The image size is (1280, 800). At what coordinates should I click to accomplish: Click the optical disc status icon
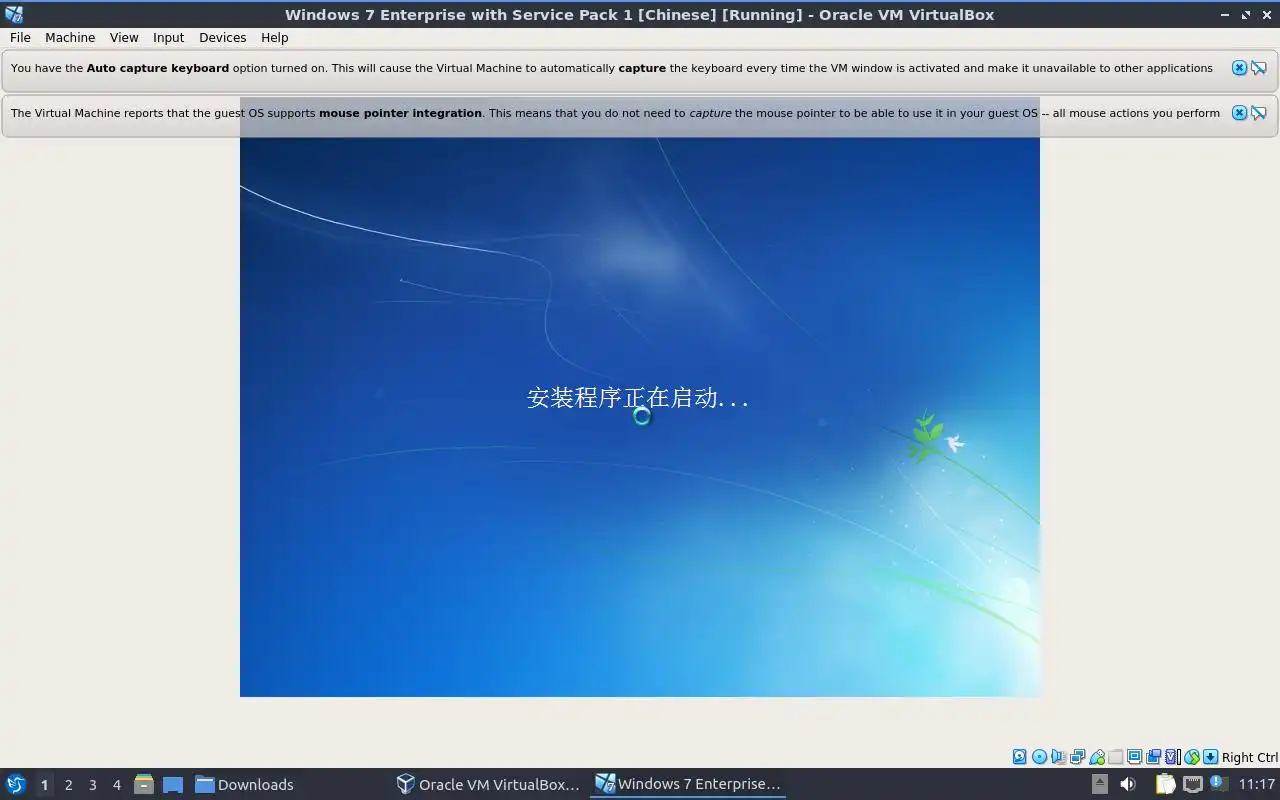pos(1039,757)
